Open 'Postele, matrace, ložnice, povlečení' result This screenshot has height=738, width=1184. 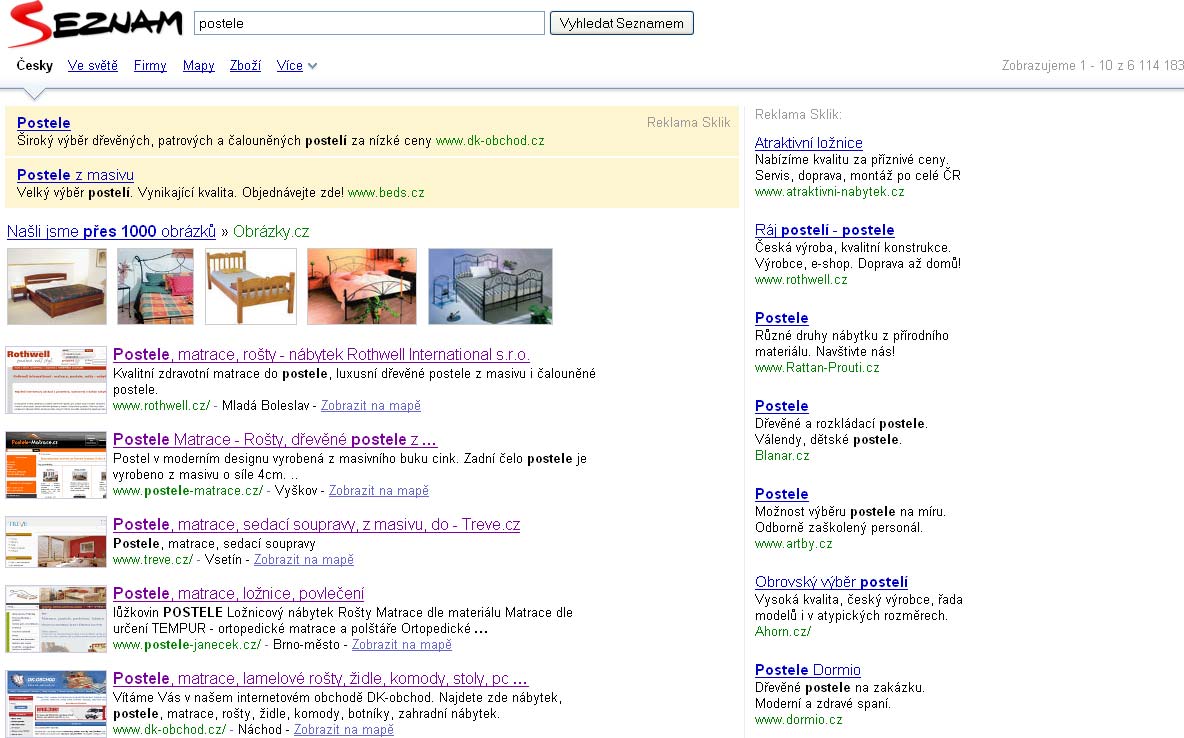[x=239, y=594]
